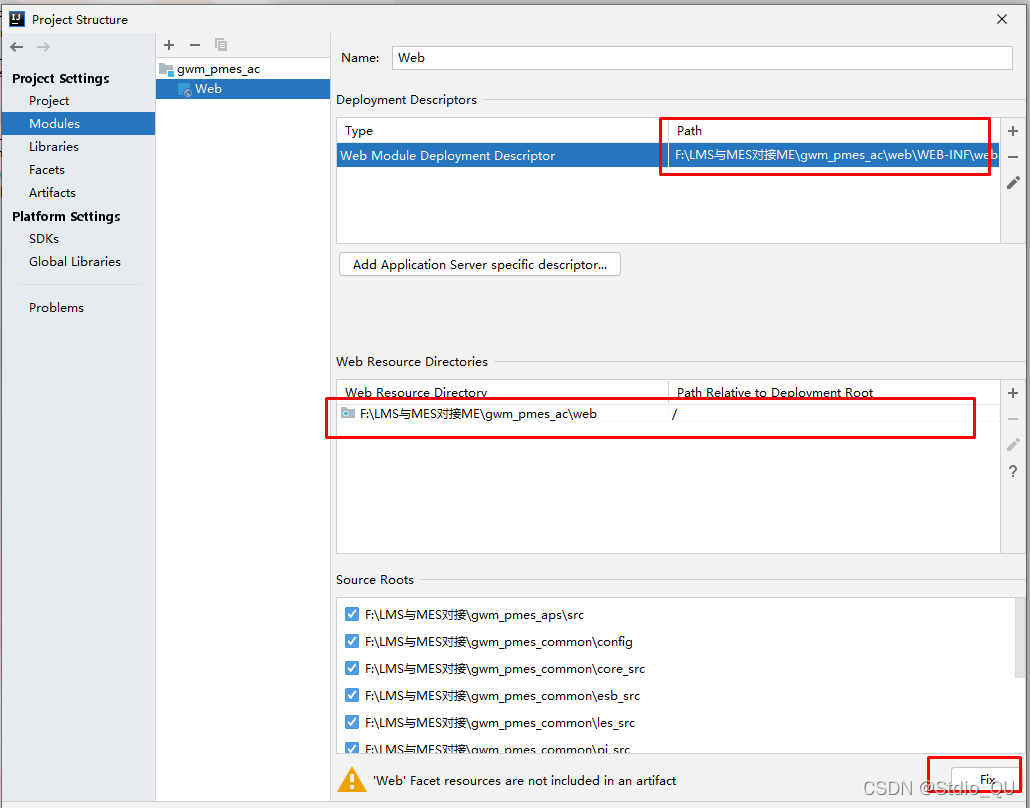This screenshot has height=808, width=1030.
Task: Add a new module with plus icon
Action: [169, 45]
